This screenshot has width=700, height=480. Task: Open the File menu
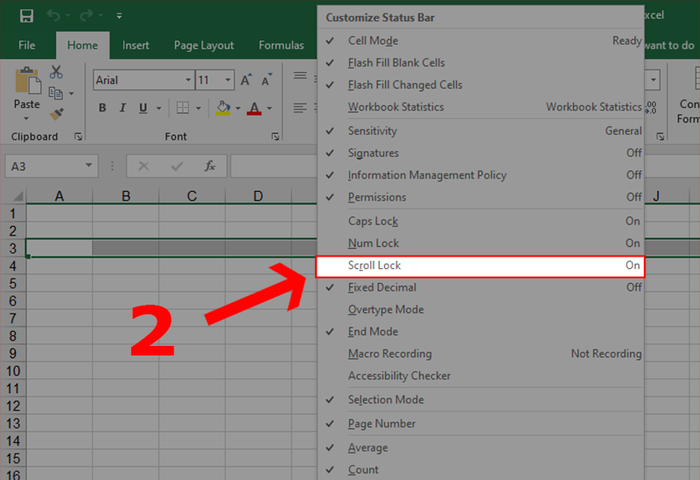point(27,45)
